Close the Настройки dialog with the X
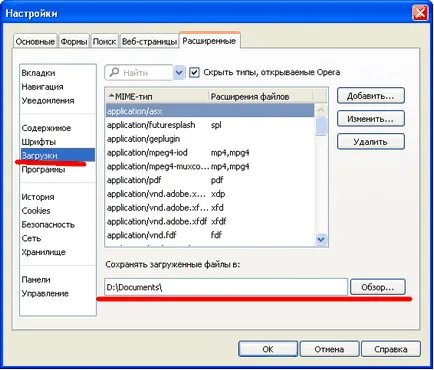This screenshot has width=434, height=370. click(x=420, y=13)
